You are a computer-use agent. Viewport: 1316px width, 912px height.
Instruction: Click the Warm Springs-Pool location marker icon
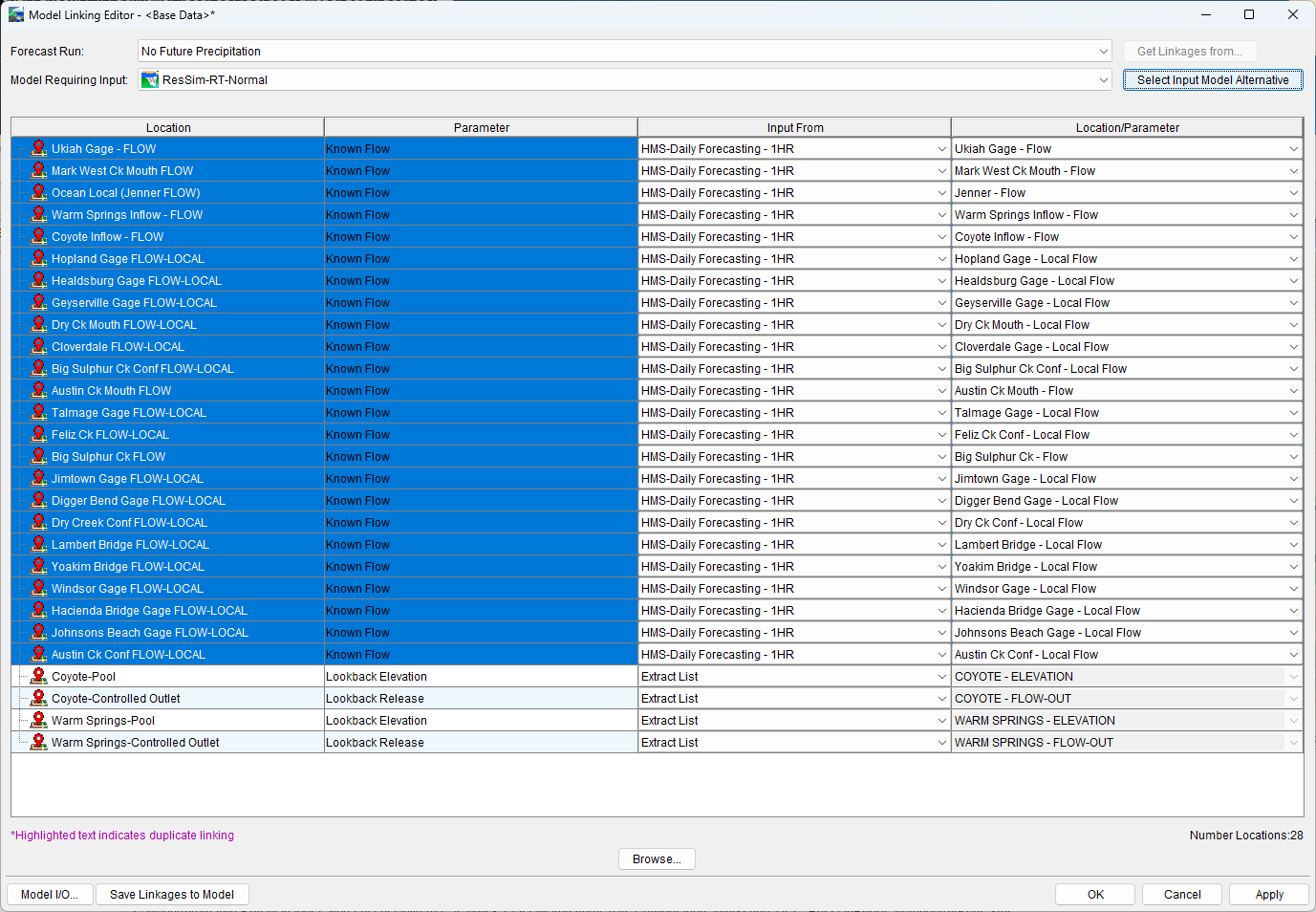[38, 720]
